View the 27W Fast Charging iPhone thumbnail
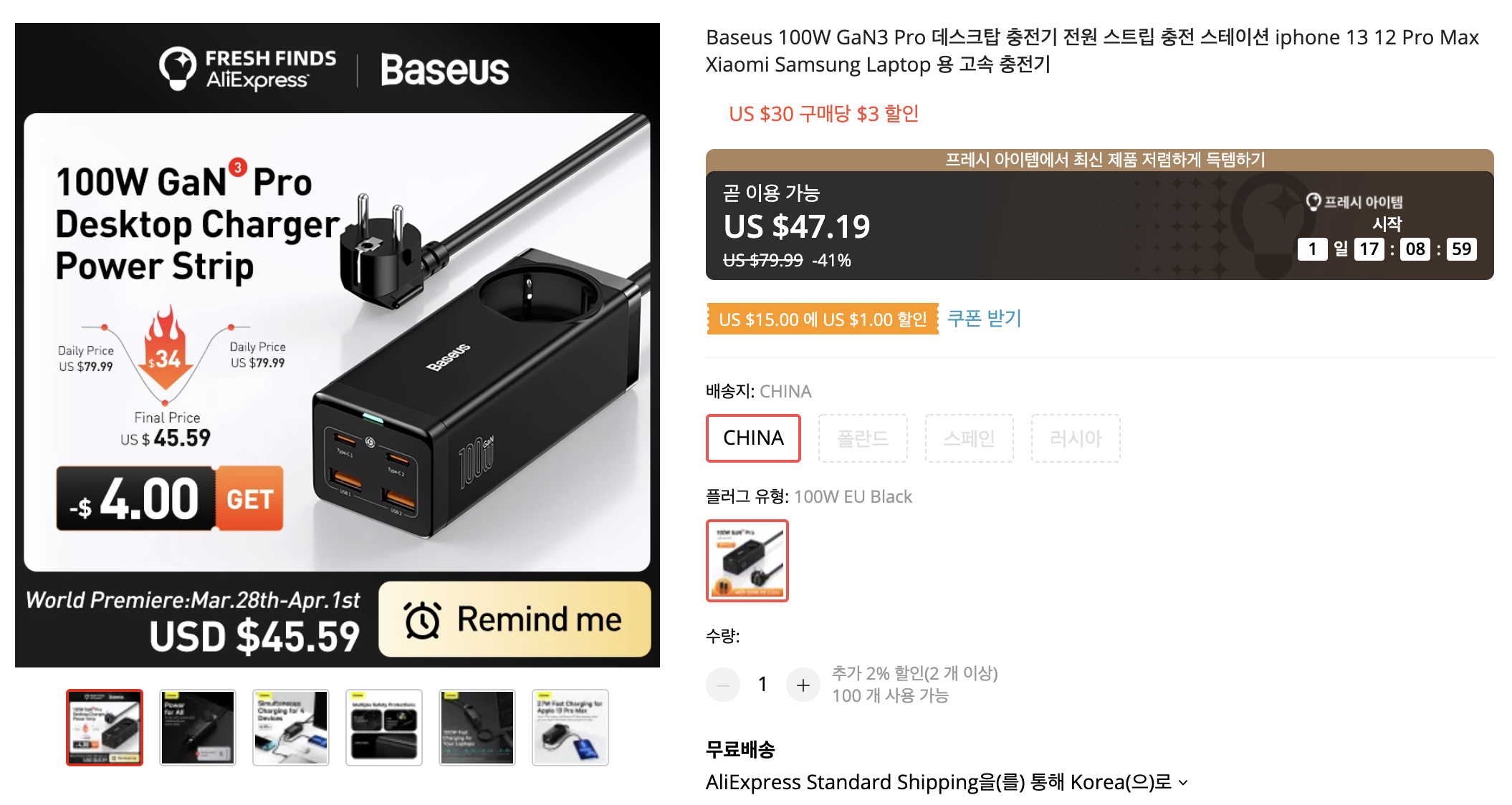 click(570, 728)
